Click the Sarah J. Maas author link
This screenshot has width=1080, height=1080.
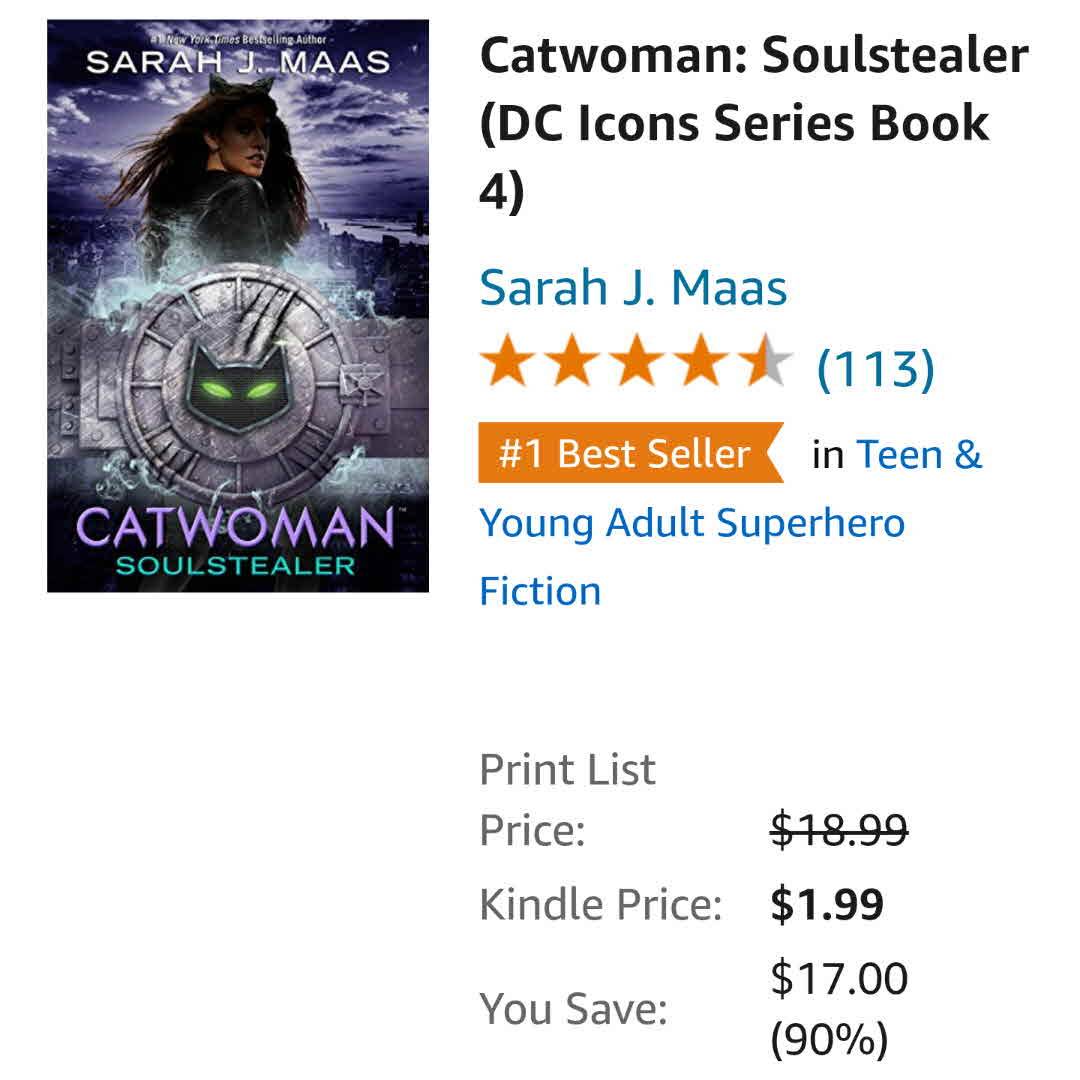[633, 288]
